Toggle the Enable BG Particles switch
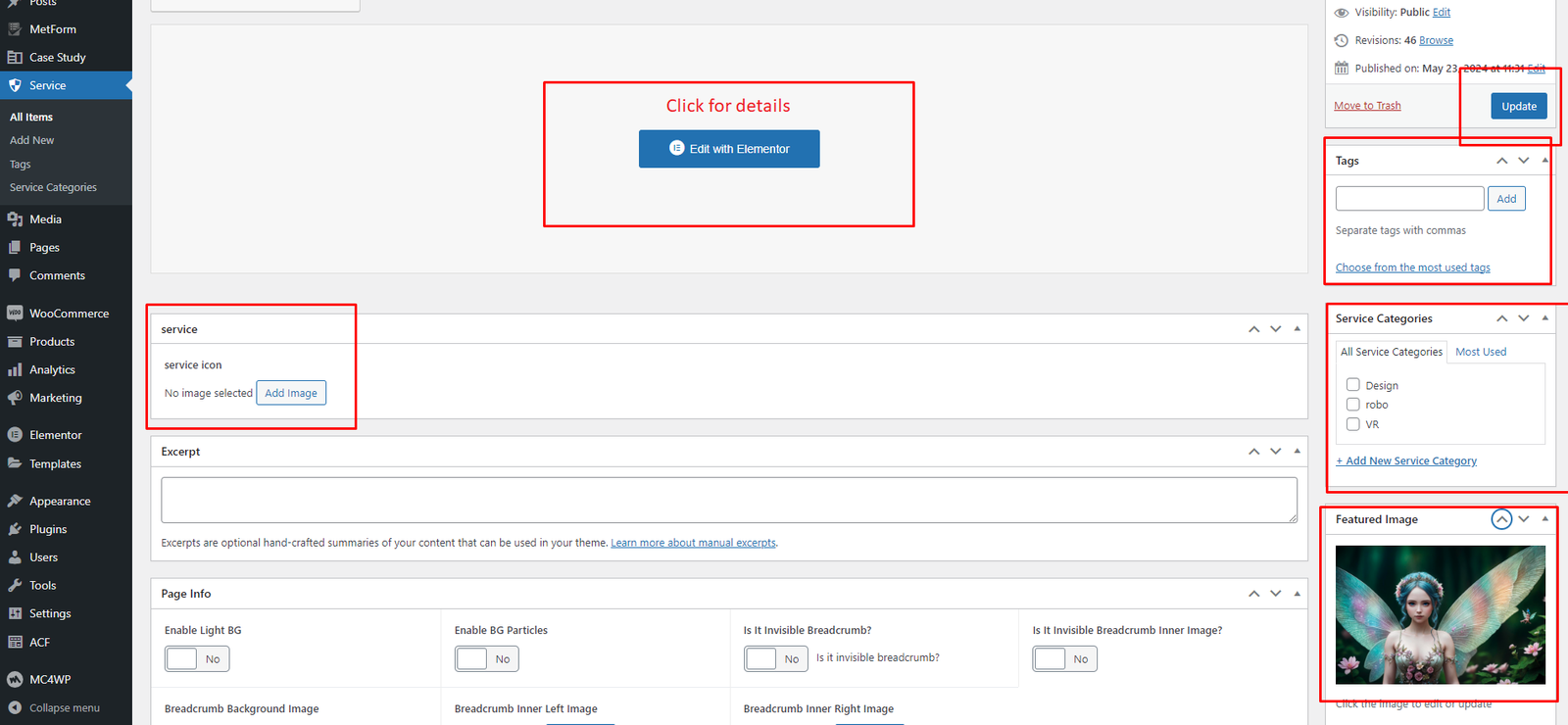This screenshot has height=725, width=1568. pyautogui.click(x=486, y=659)
